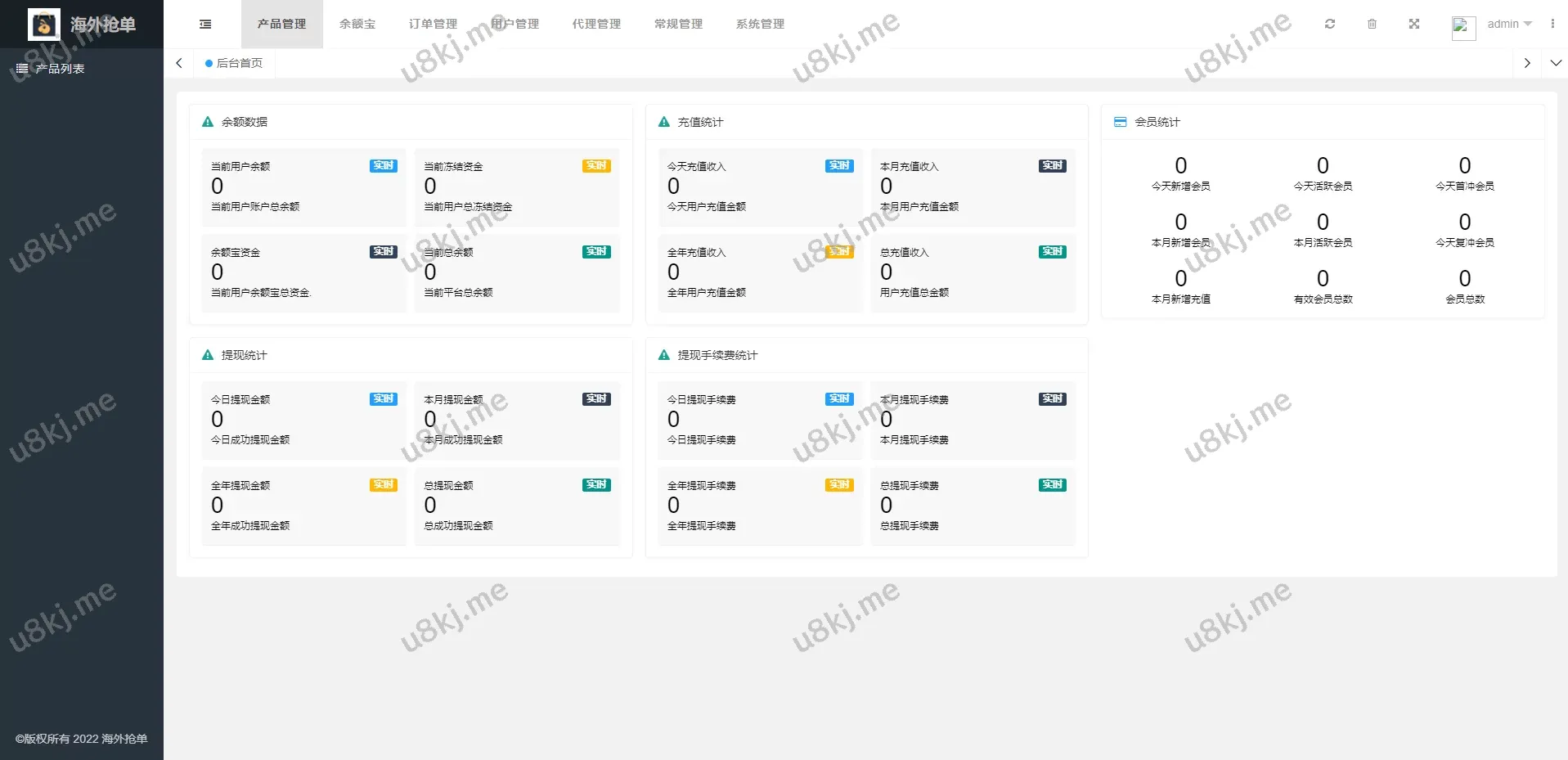The image size is (1568, 760).
Task: Click the admin avatar image
Action: pos(1462,27)
